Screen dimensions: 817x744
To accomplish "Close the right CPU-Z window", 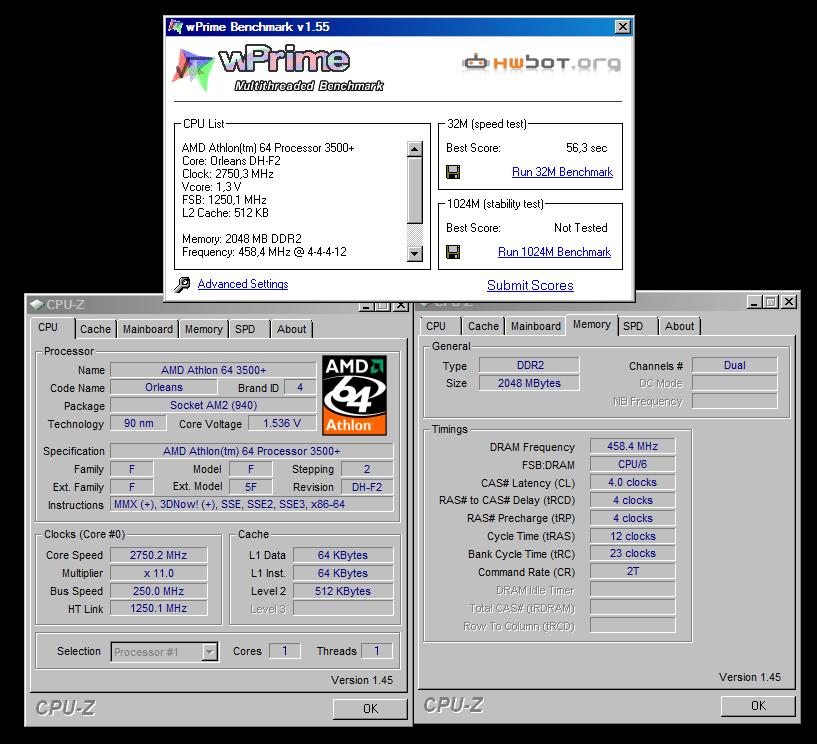I will [x=789, y=302].
